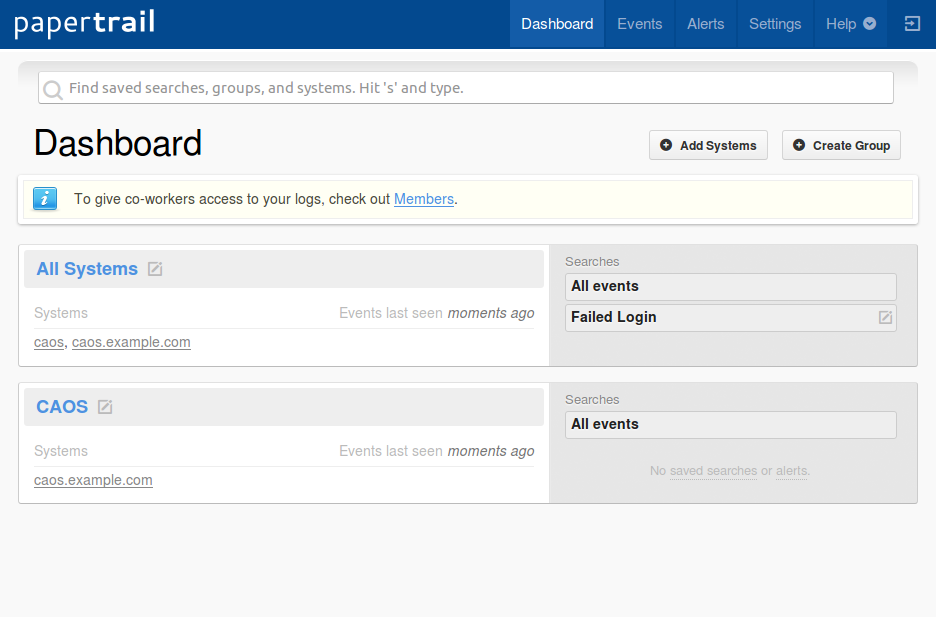Select the Failed Login saved search
The image size is (936, 617).
pyautogui.click(x=614, y=317)
